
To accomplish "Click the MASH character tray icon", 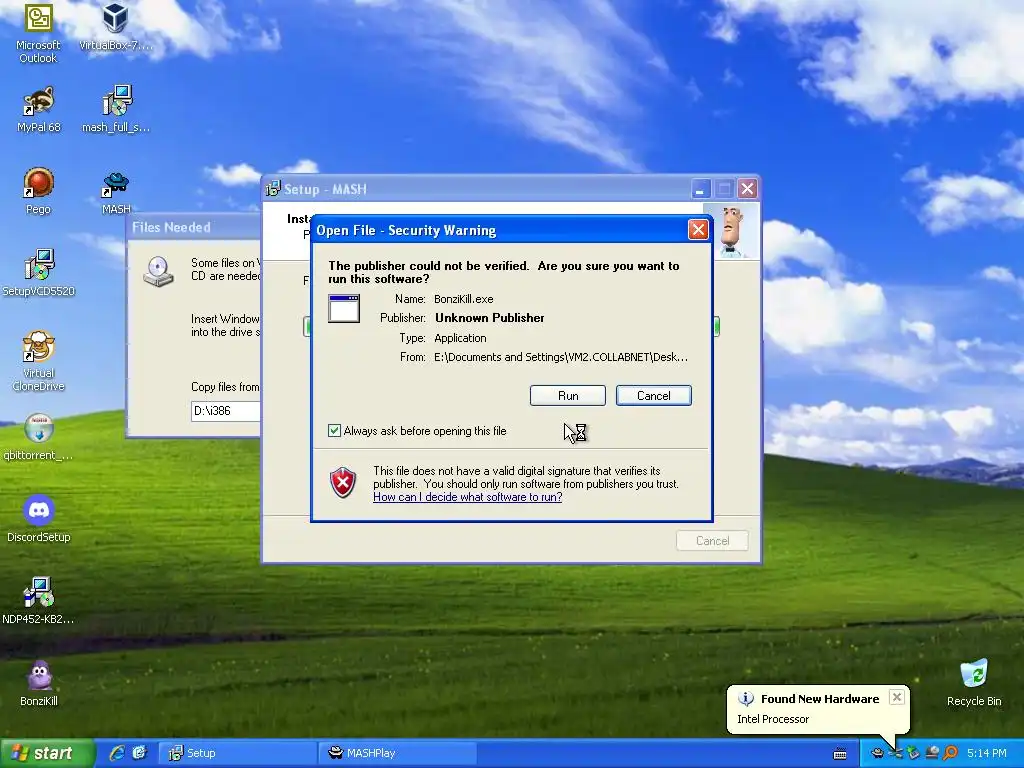I will click(878, 753).
